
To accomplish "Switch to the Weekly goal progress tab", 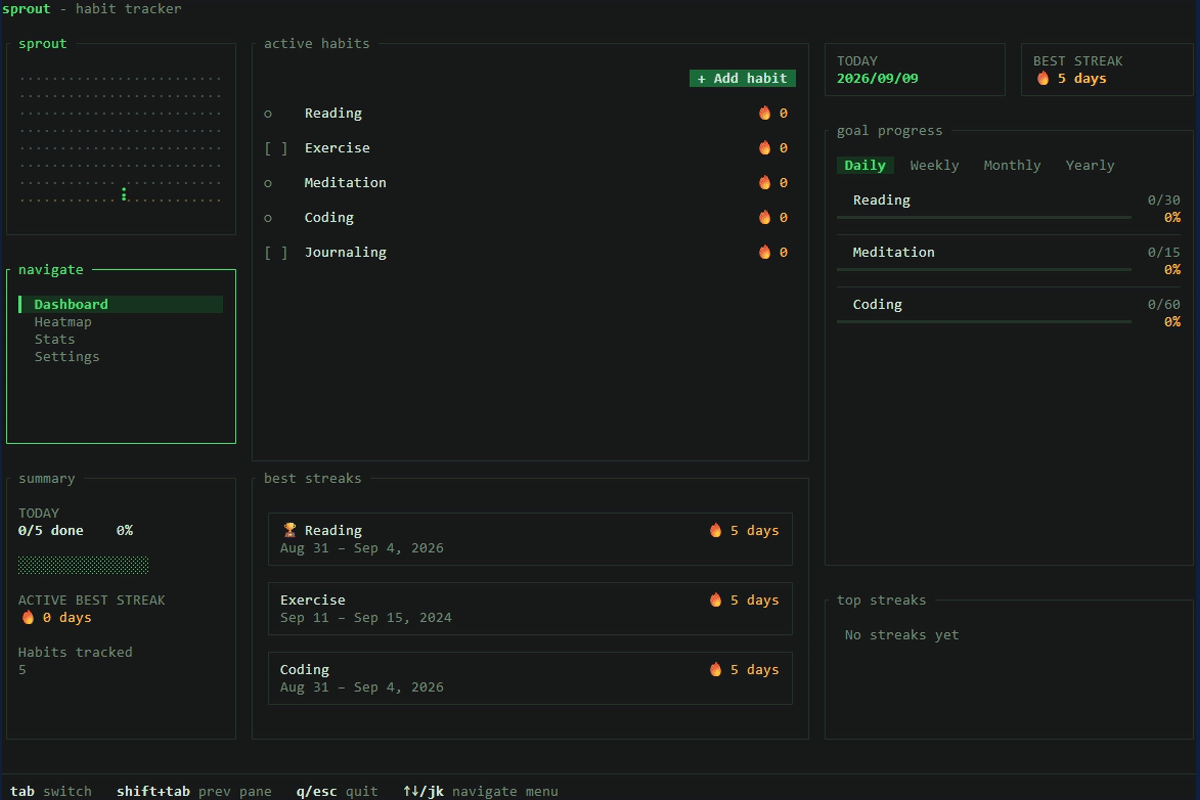I will click(934, 165).
